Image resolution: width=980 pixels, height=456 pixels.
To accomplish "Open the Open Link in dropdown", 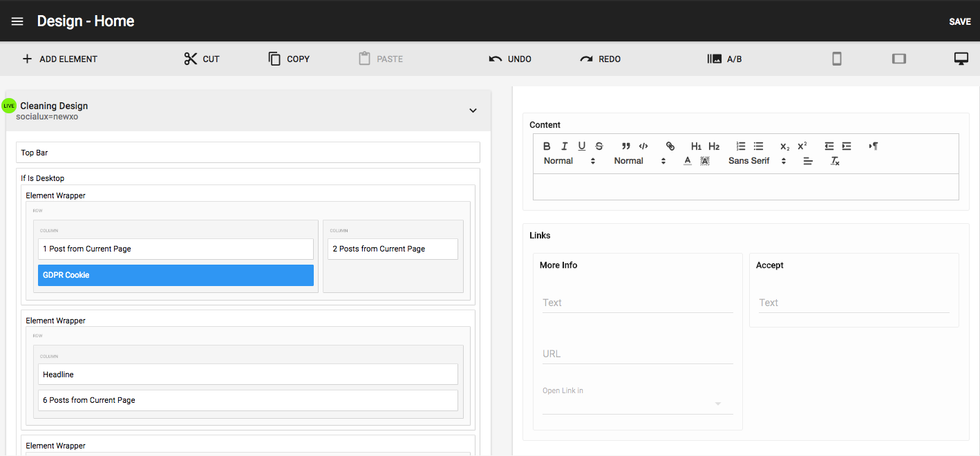I will 637,403.
